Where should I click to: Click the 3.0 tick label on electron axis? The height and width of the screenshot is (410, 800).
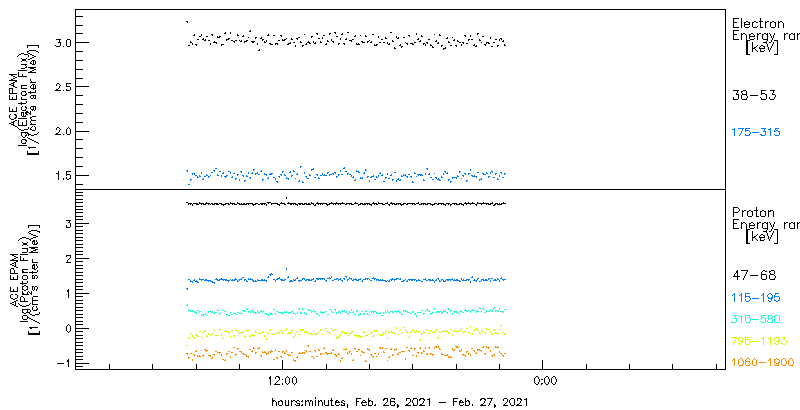[x=61, y=42]
